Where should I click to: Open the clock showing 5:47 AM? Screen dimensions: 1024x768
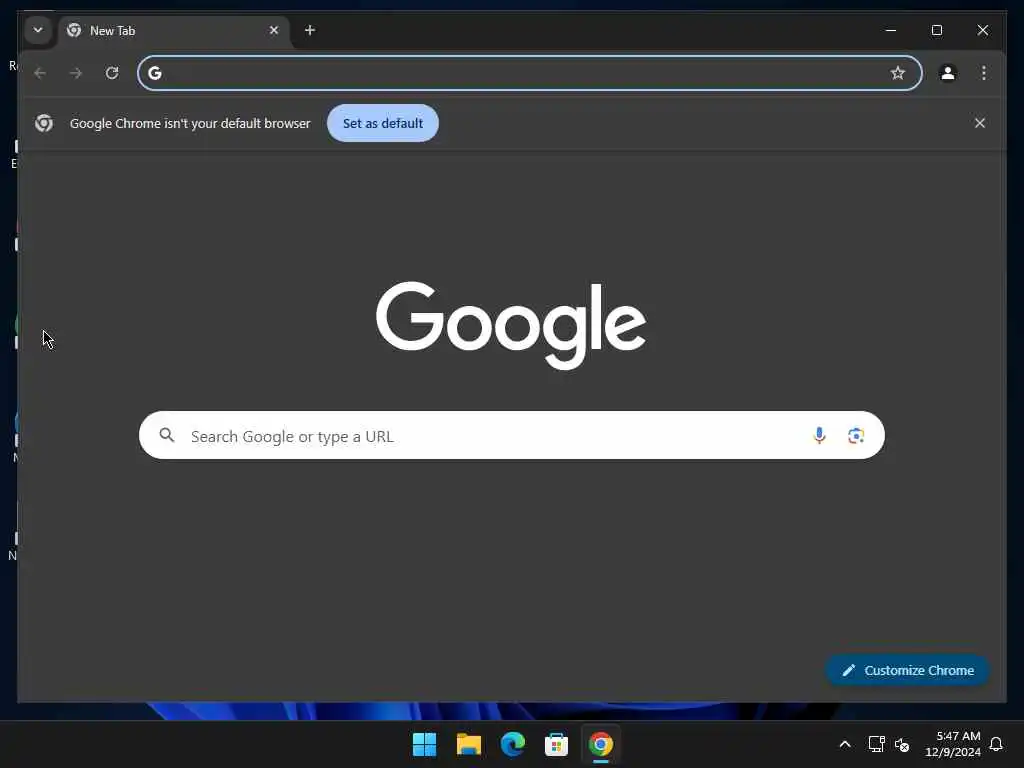pos(953,744)
